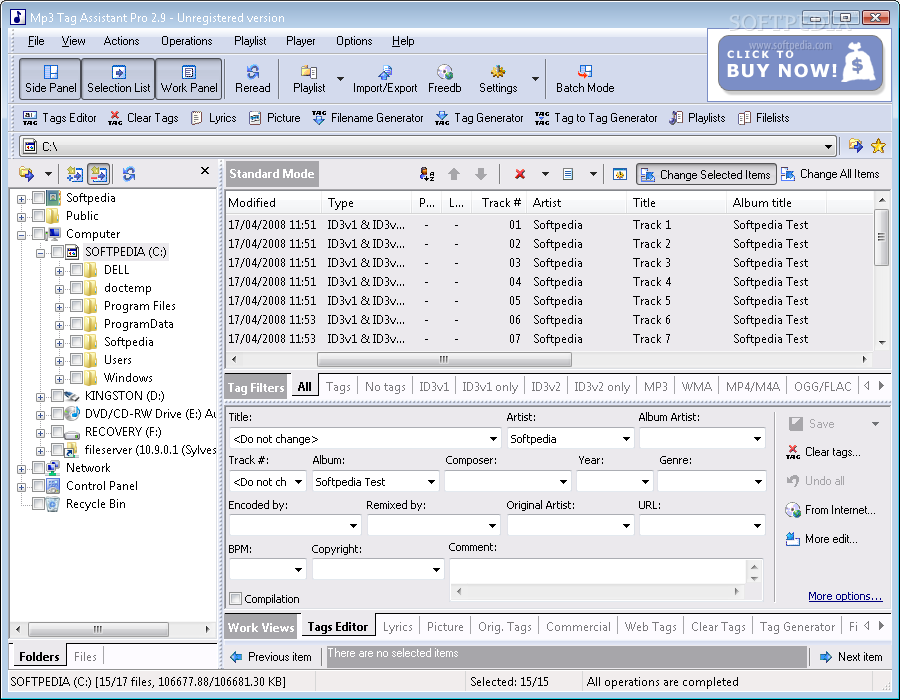Switch to the ID3v1 only filter tab
The image size is (900, 700).
tap(490, 387)
